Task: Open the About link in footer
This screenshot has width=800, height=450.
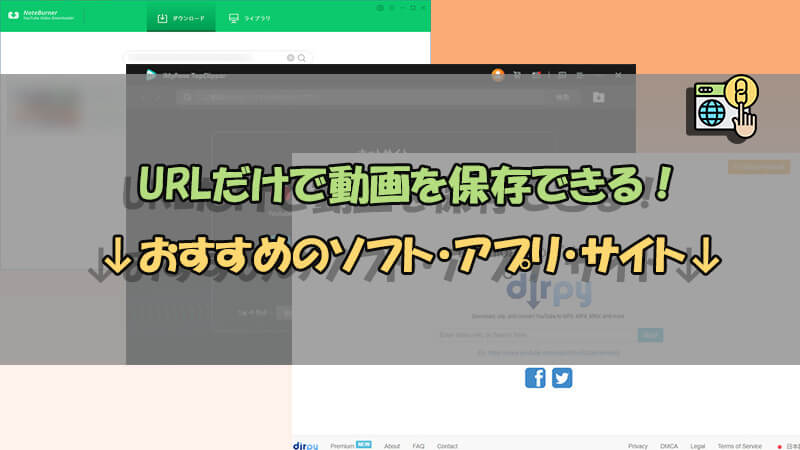Action: (x=392, y=445)
